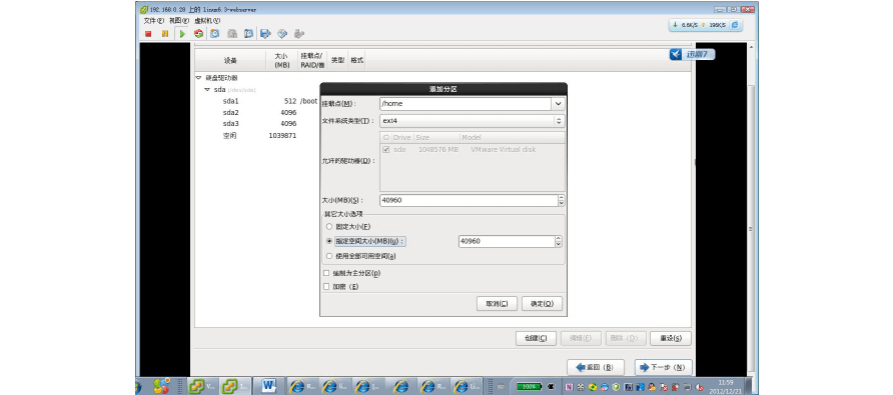Click the OneNote tray icon
Screen dimensions: 893x395
pos(569,387)
